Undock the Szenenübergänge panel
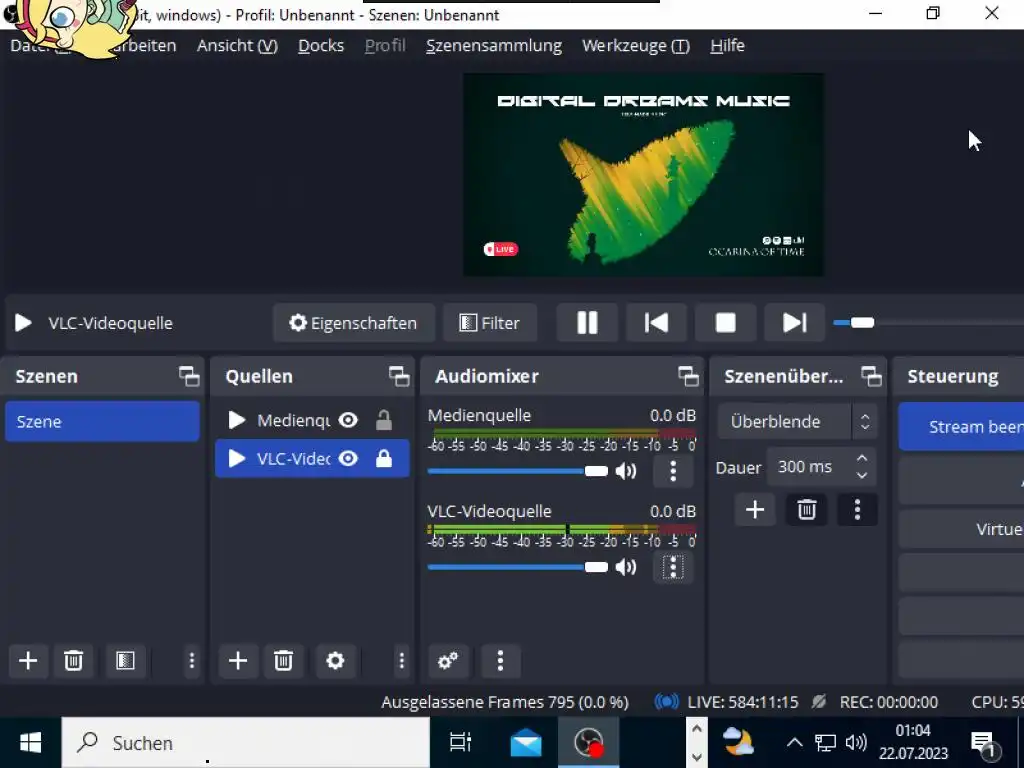 871,376
